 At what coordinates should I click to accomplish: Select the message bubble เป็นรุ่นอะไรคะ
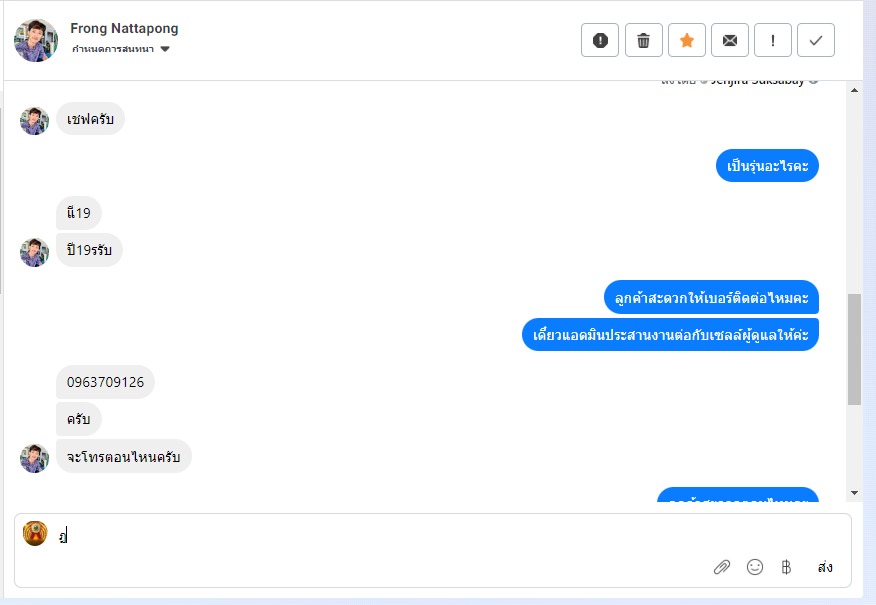(767, 166)
